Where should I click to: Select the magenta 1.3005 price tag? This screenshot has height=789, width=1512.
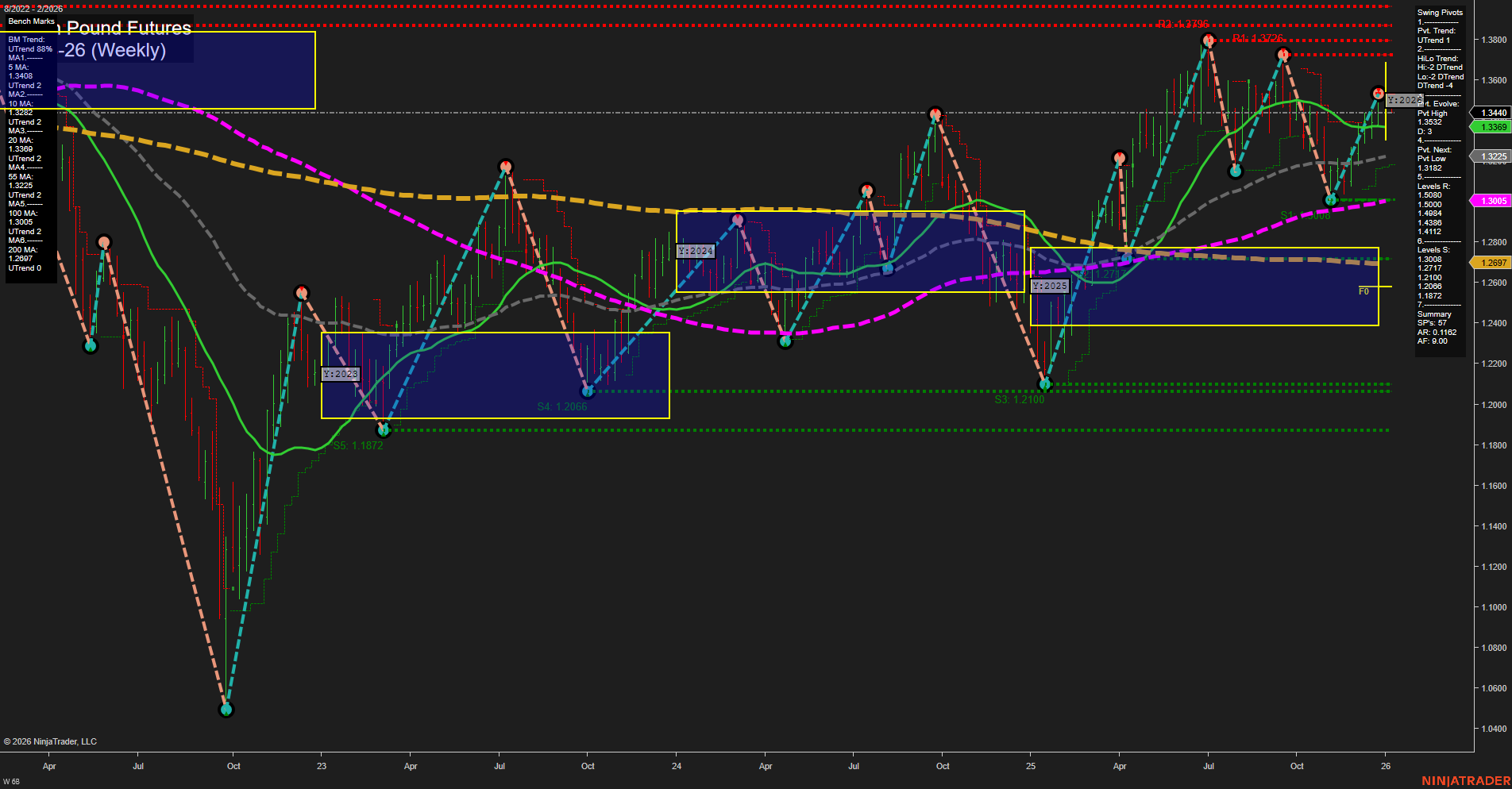coord(1491,200)
